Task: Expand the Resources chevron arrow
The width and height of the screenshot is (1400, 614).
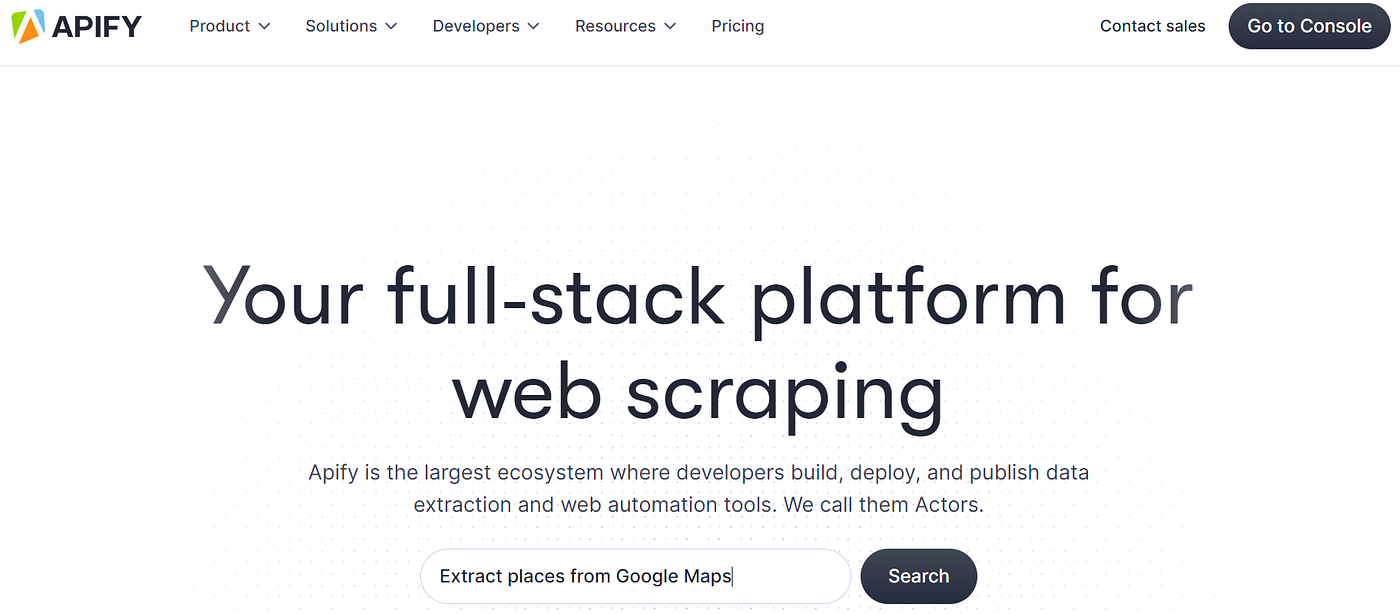Action: click(670, 27)
